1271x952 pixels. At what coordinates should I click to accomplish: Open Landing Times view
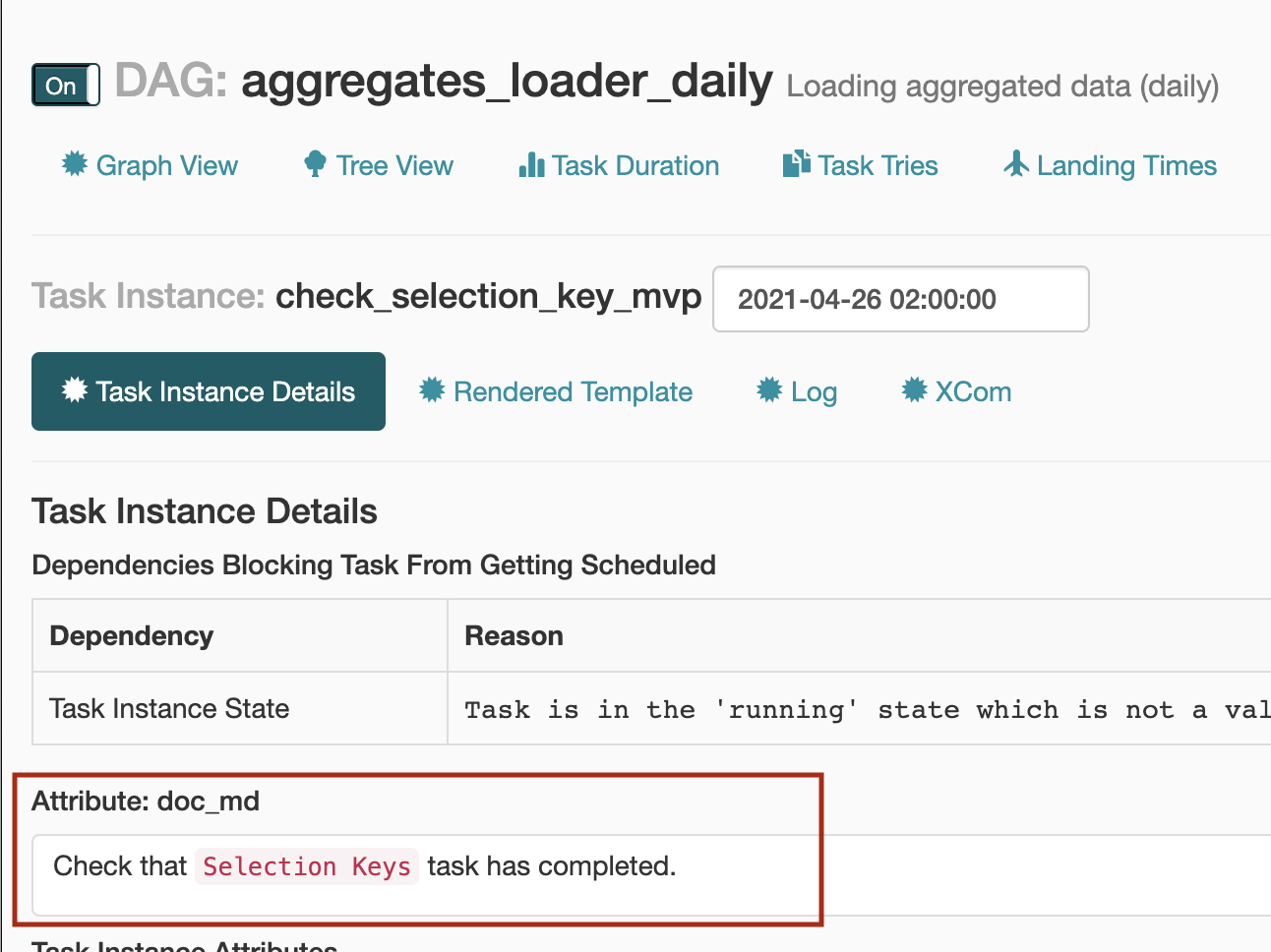[1110, 165]
